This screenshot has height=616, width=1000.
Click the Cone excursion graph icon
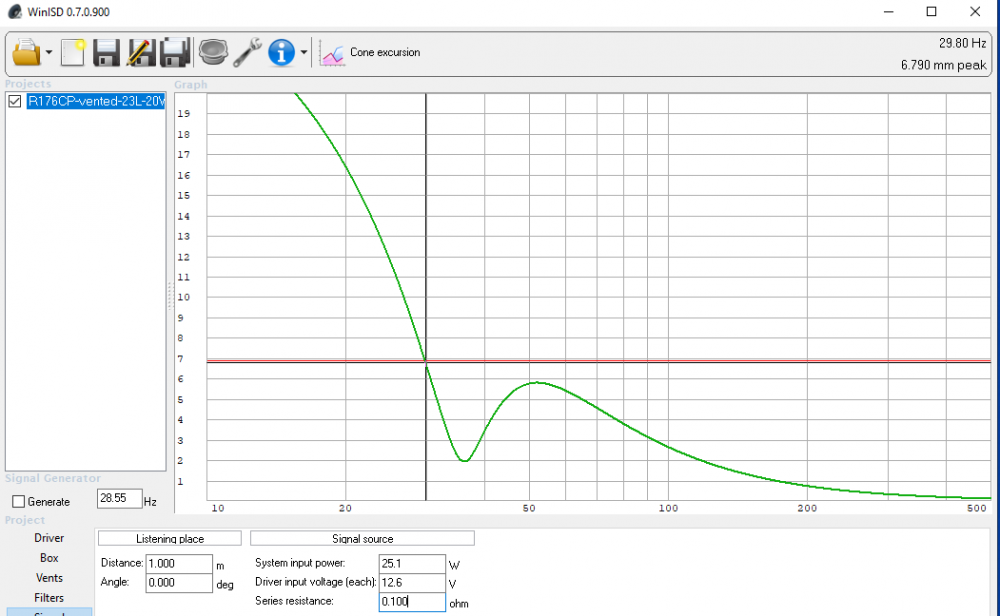pyautogui.click(x=332, y=53)
